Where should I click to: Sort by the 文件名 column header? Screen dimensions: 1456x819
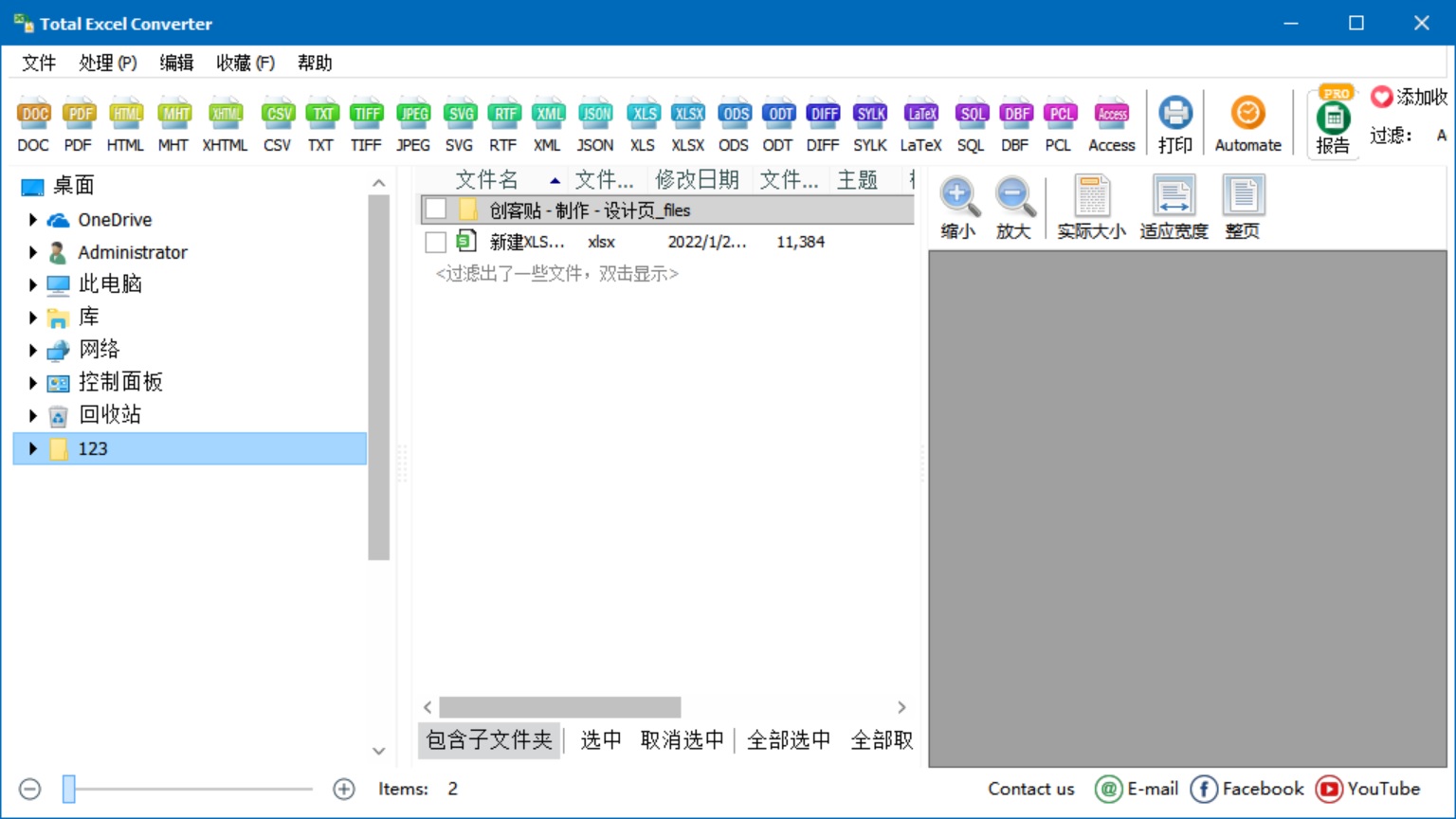tap(494, 180)
